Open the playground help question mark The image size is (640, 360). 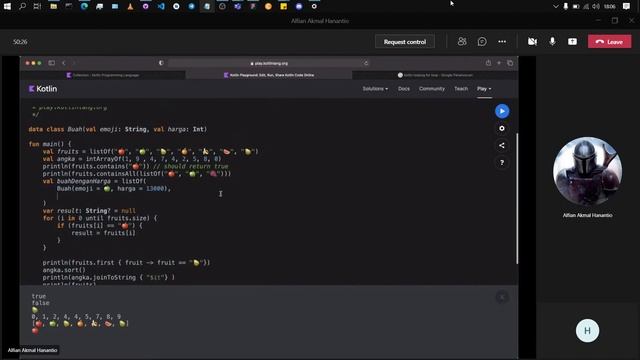(x=502, y=162)
